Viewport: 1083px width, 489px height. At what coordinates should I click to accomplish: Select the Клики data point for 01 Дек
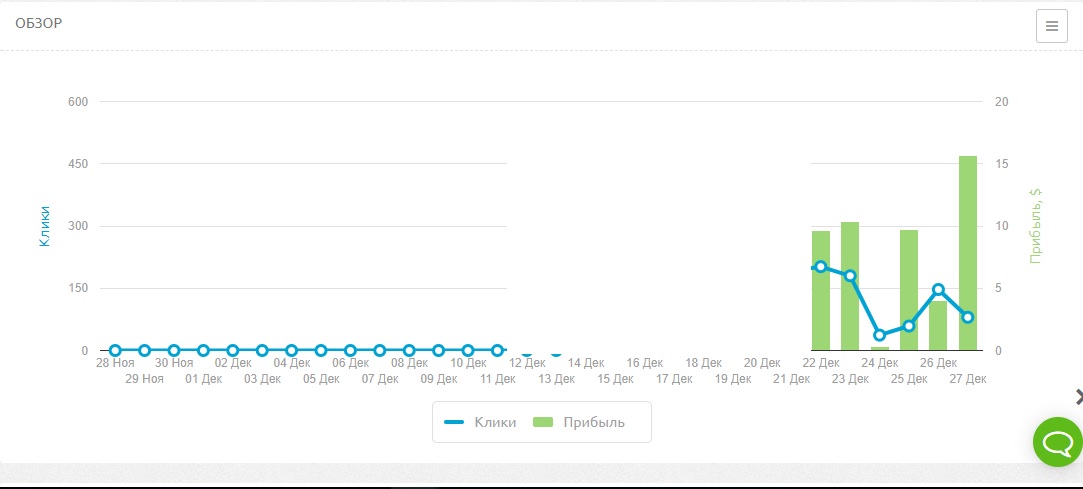click(x=203, y=350)
